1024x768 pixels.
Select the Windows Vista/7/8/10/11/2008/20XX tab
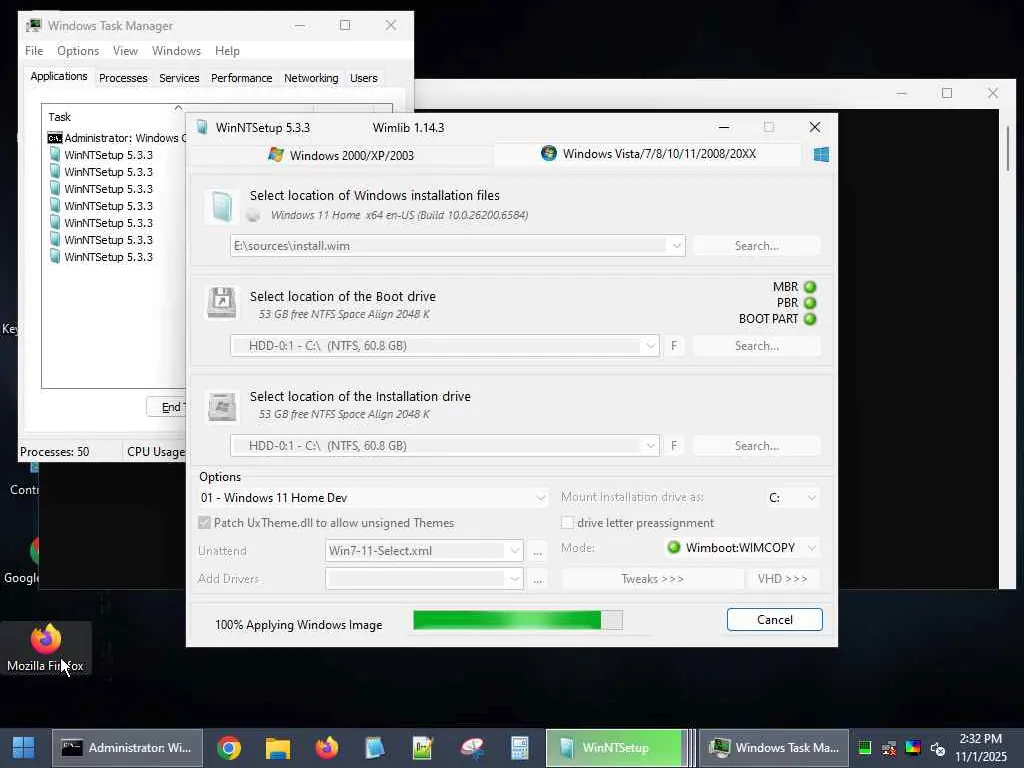pos(648,154)
